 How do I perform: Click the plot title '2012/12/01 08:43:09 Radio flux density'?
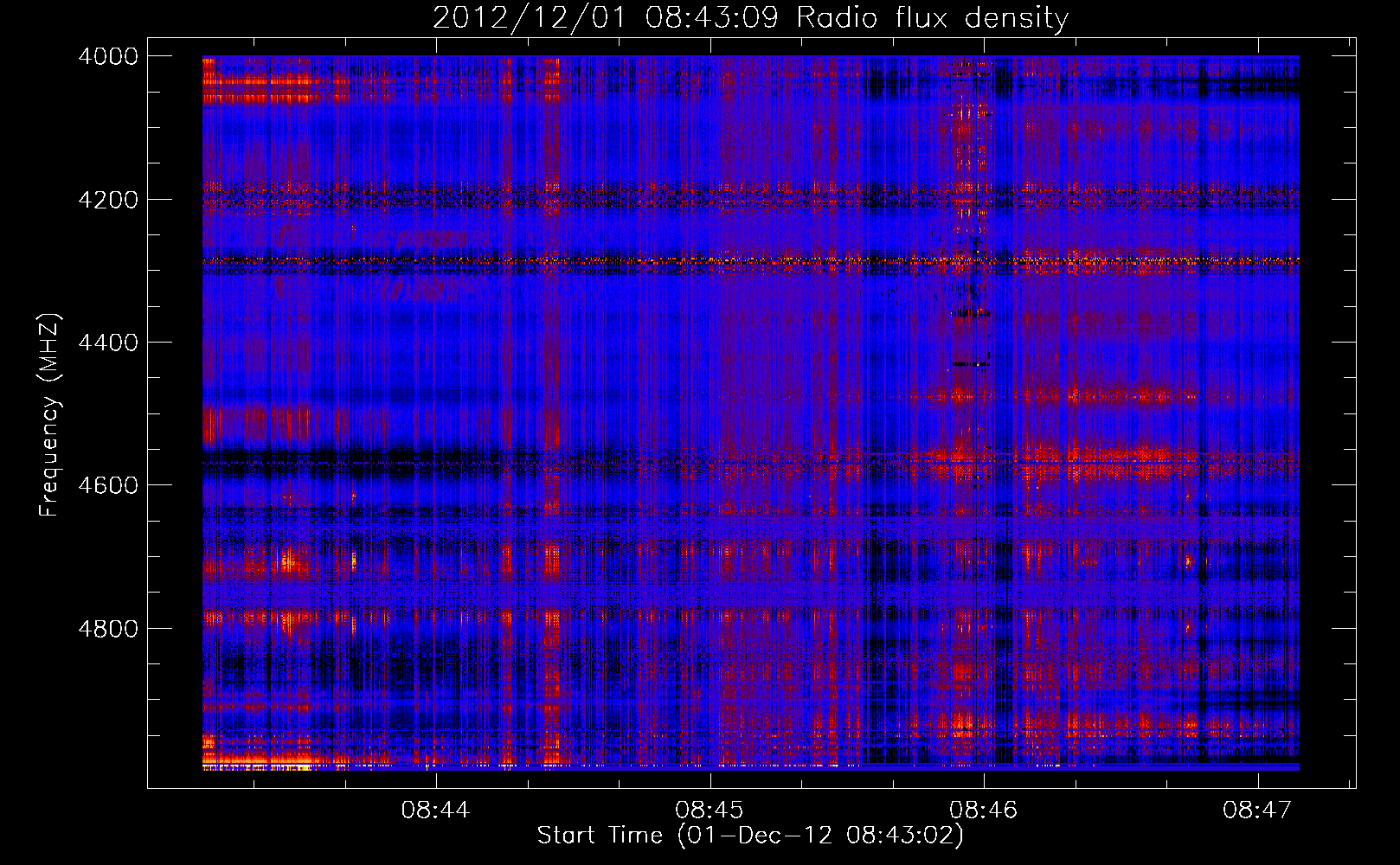tap(750, 17)
